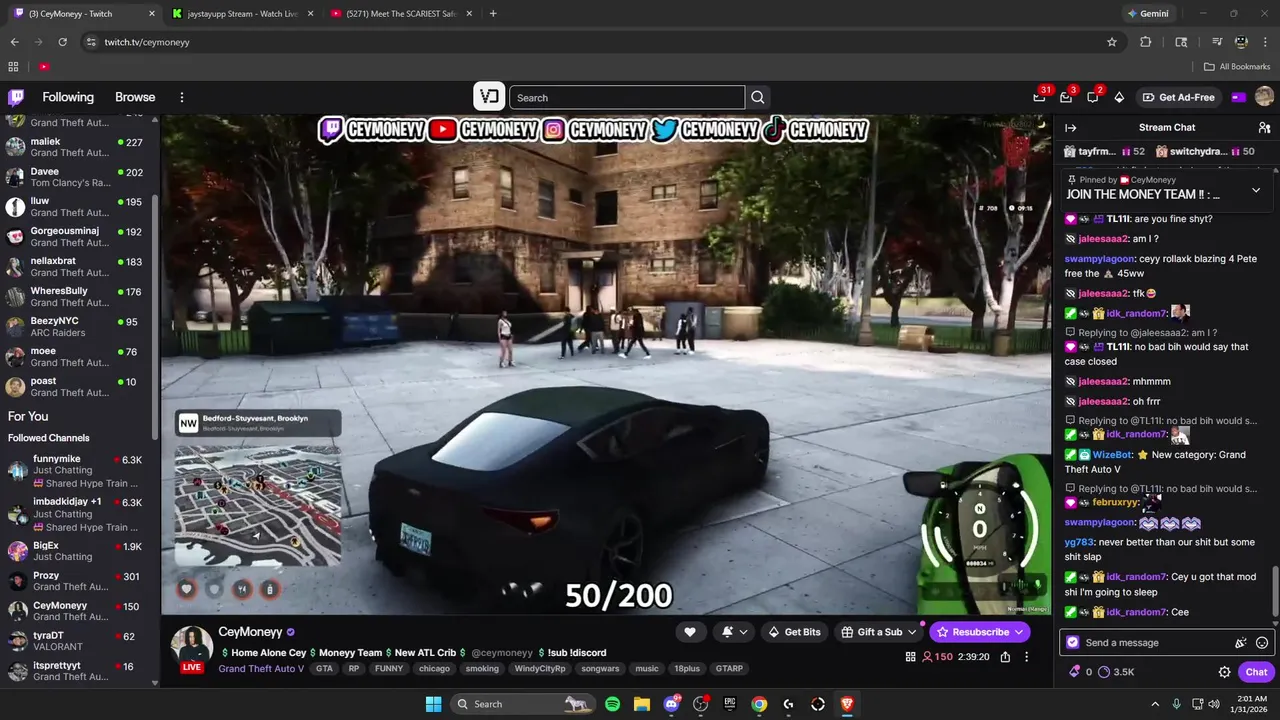This screenshot has height=720, width=1280.
Task: Open All Bookmarks folder
Action: pos(1237,67)
